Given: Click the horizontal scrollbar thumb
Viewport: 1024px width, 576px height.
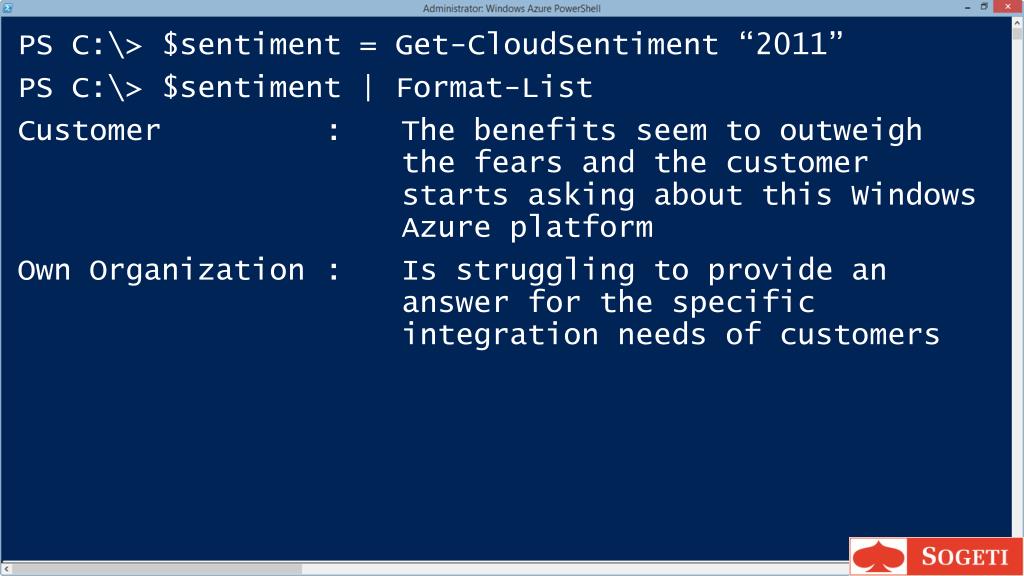Looking at the screenshot, I should tap(157, 569).
